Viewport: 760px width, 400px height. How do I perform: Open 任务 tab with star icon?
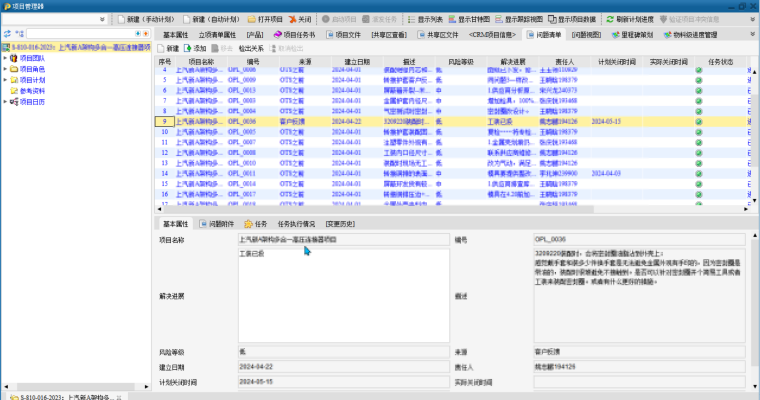point(255,224)
